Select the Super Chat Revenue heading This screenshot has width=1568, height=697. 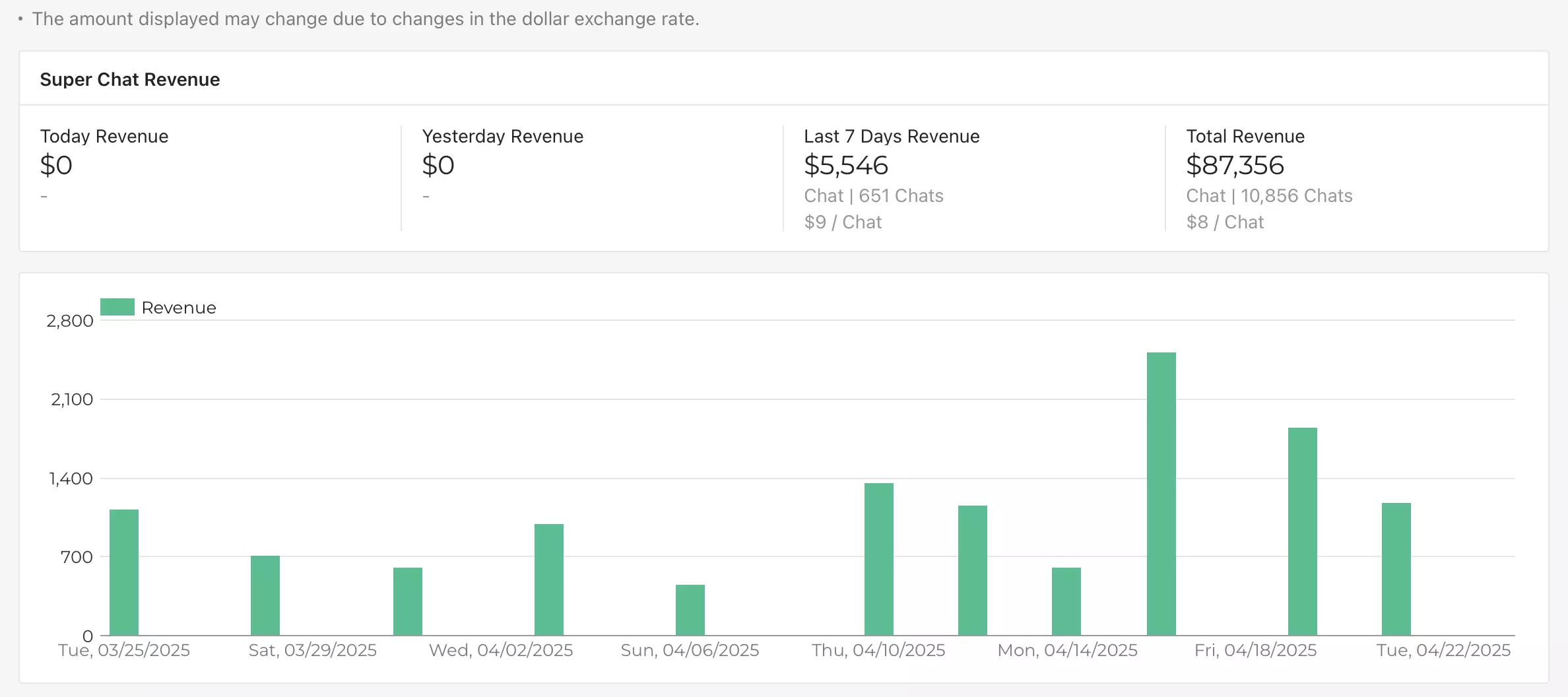(x=130, y=79)
